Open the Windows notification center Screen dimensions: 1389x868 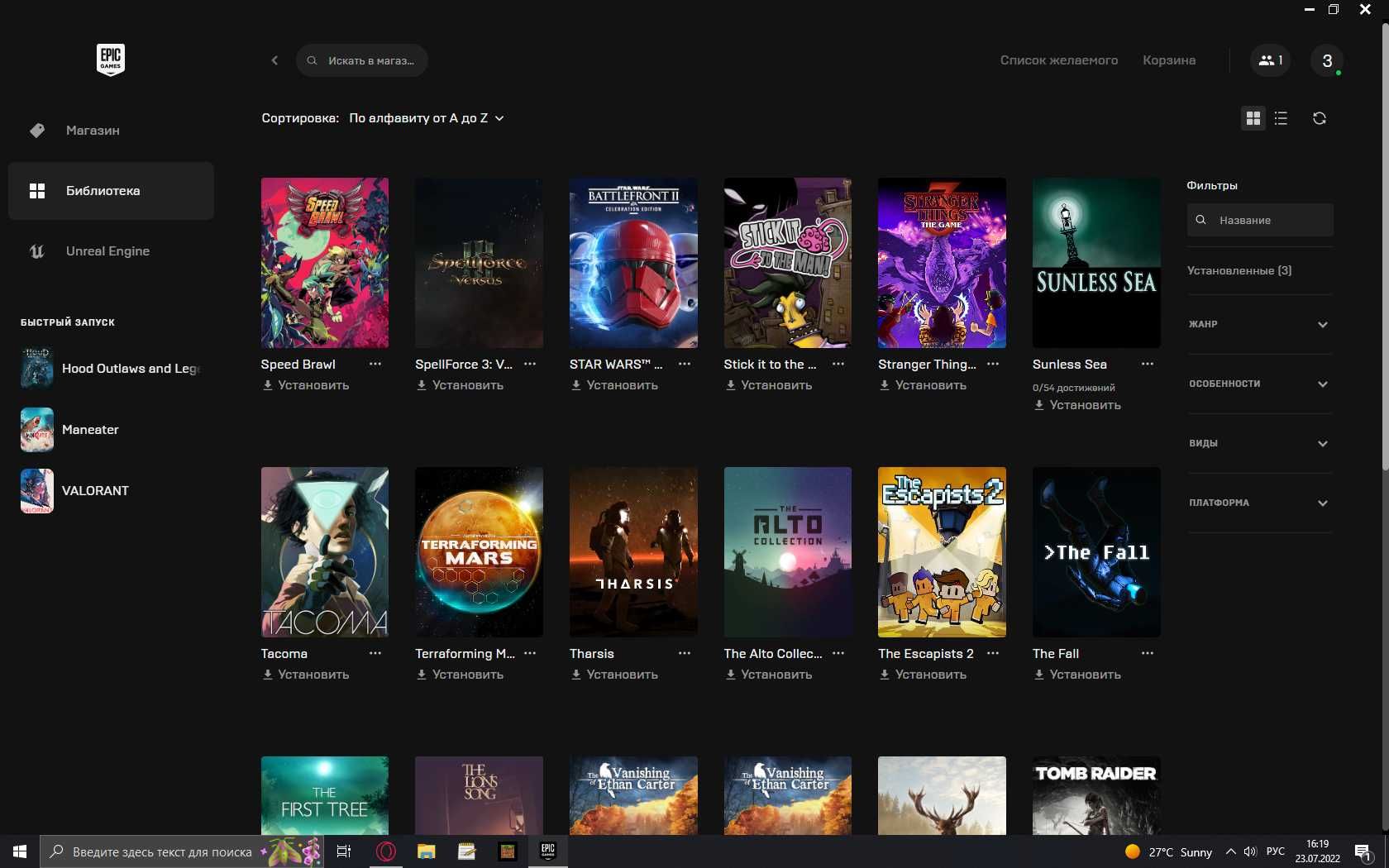click(1363, 852)
